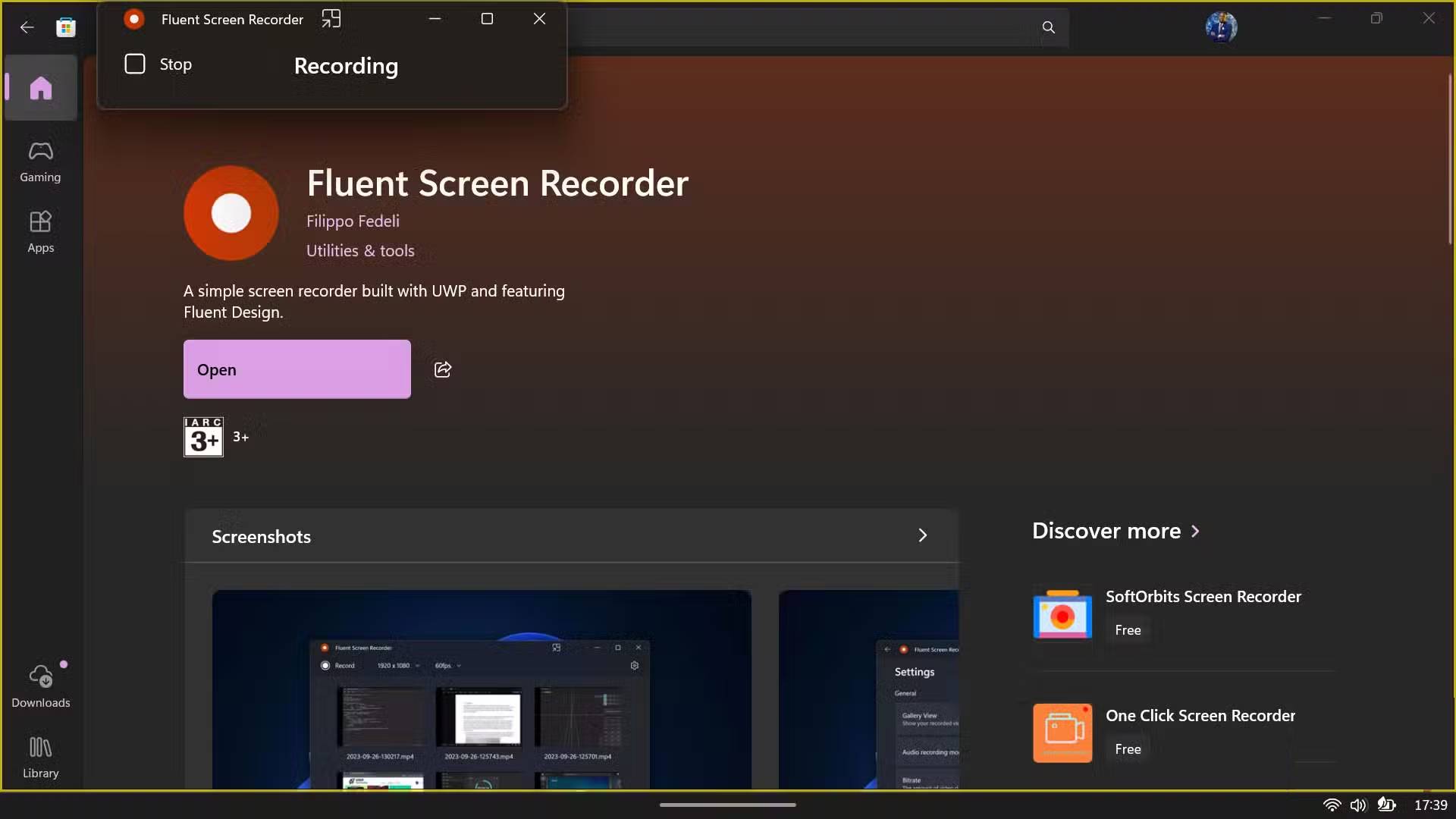
Task: Enable compact overlay mode in Fluent Screen Recorder
Action: point(330,18)
